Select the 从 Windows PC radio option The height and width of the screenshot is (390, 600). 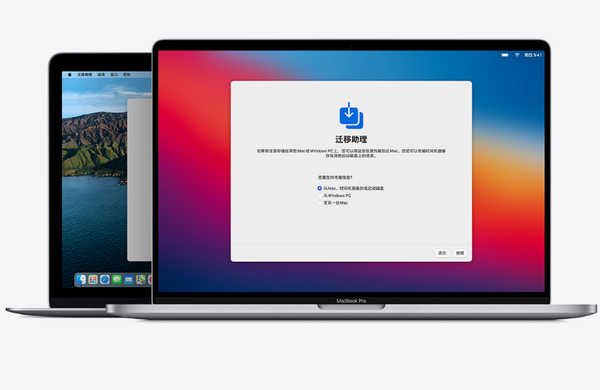(x=320, y=196)
